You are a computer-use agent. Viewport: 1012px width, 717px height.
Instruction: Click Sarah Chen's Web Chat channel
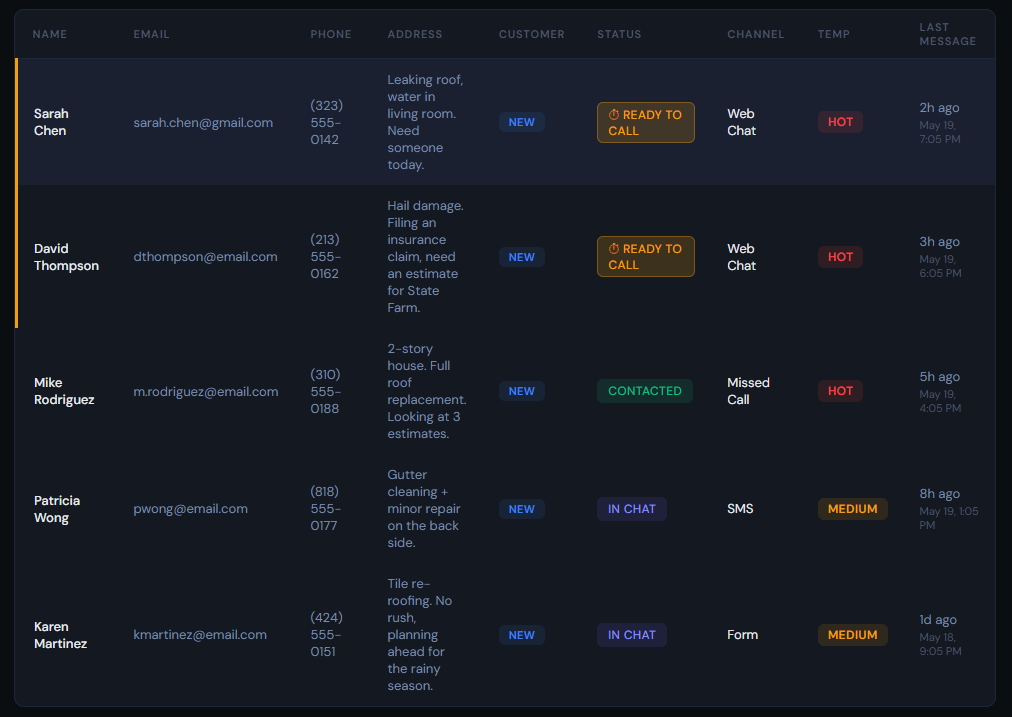[x=742, y=122]
